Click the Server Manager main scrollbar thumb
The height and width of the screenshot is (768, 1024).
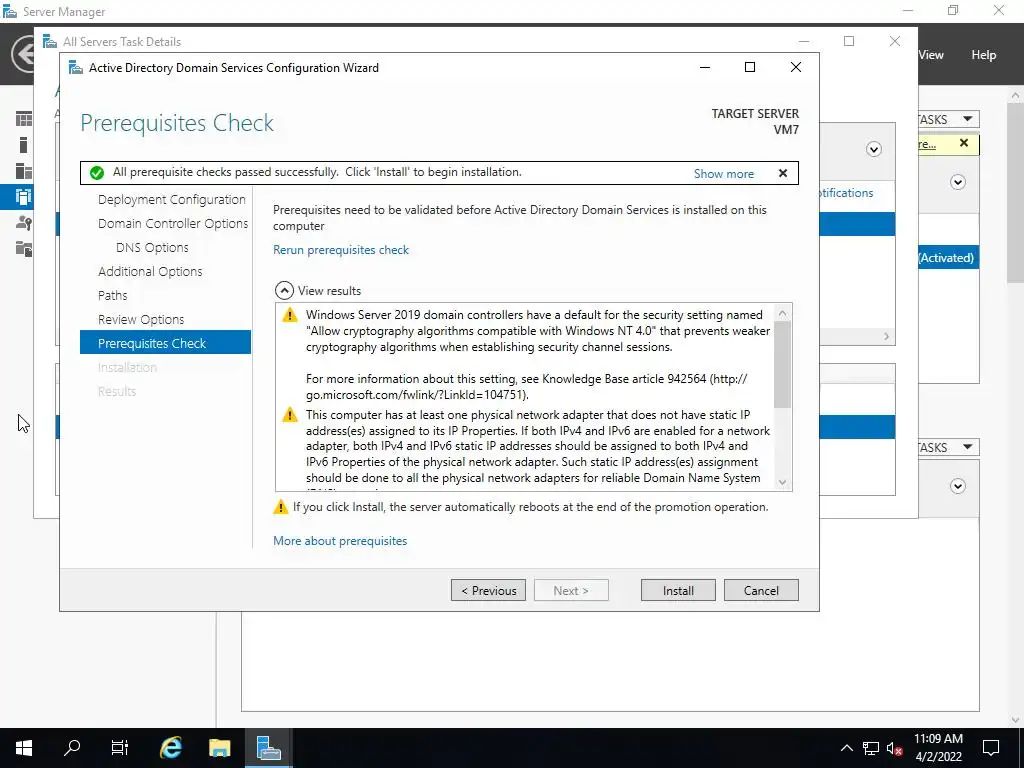click(1015, 193)
